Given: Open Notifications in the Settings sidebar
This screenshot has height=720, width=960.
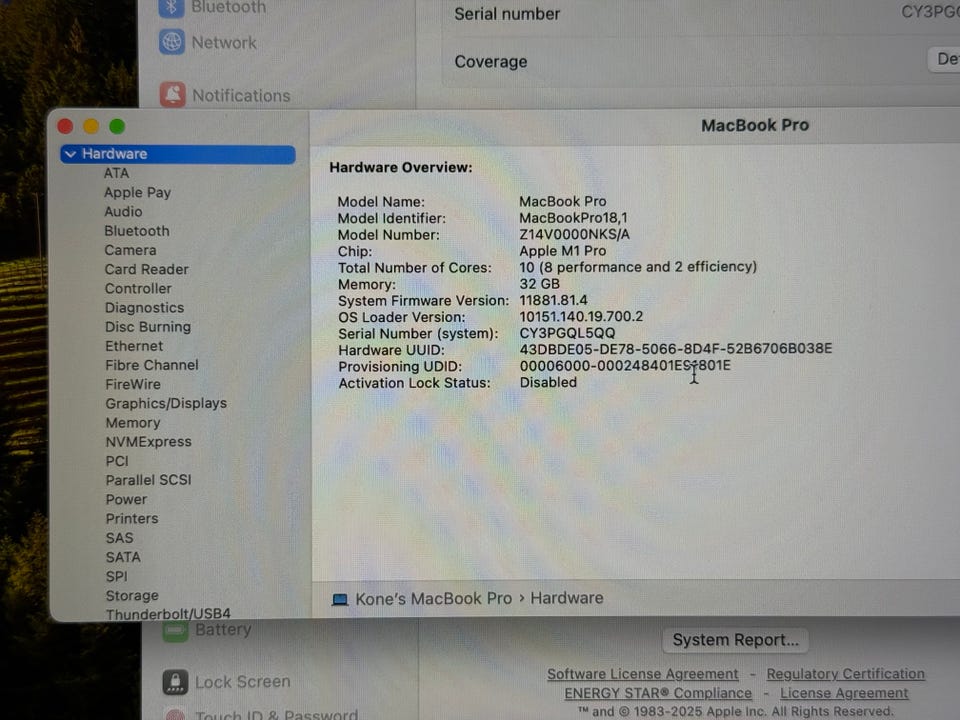Looking at the screenshot, I should point(241,96).
